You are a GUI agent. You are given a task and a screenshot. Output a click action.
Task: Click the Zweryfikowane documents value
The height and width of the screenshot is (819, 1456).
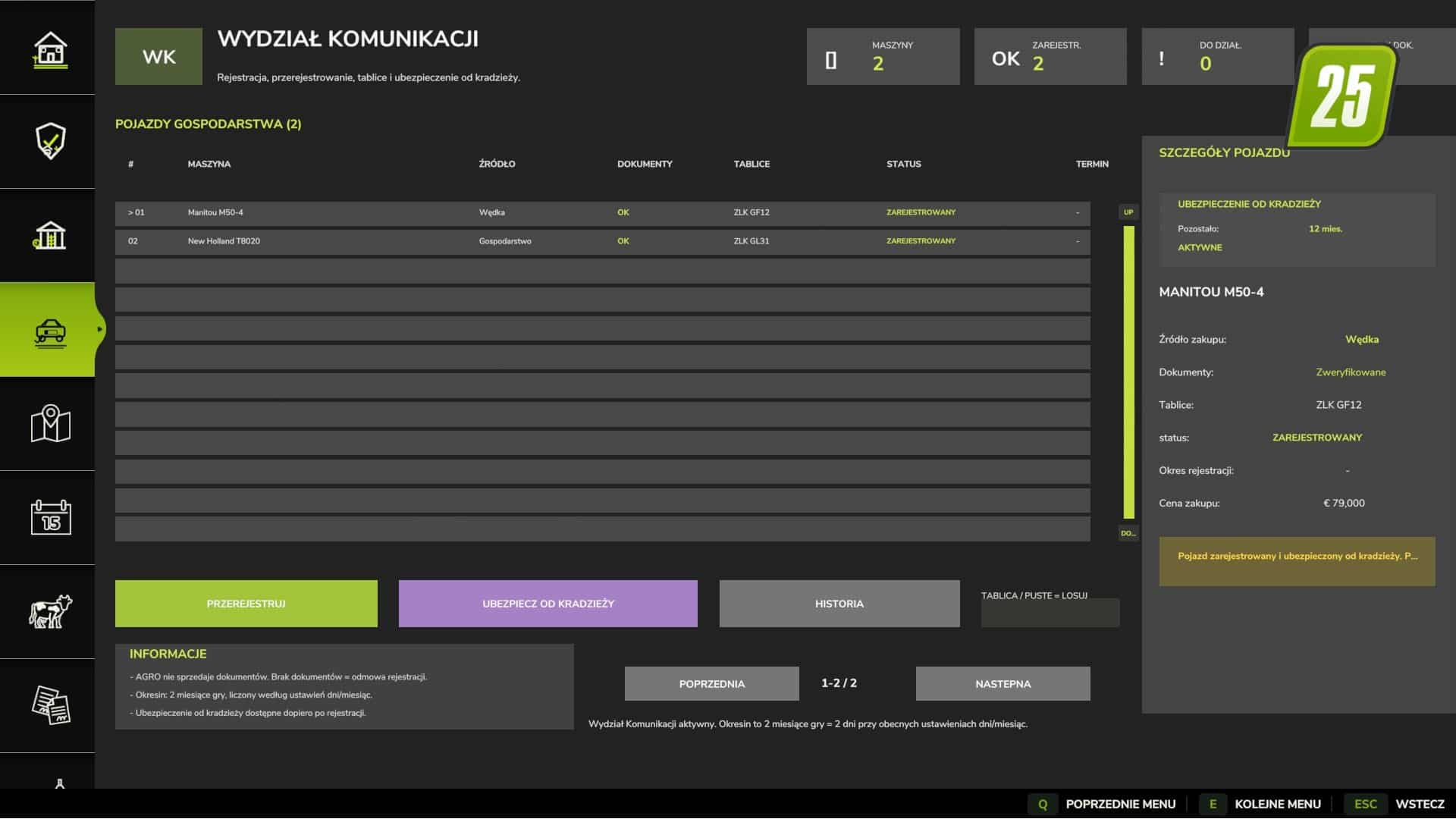1351,372
